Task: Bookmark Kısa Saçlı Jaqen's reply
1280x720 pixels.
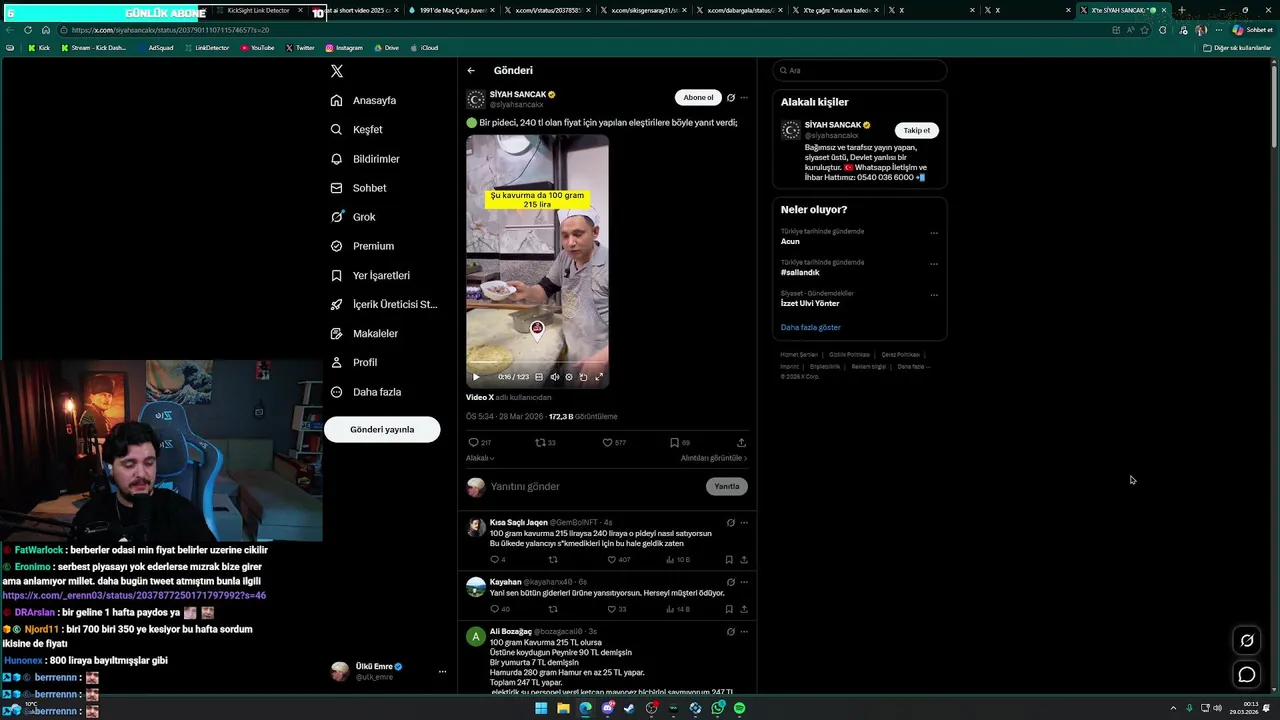Action: click(729, 560)
